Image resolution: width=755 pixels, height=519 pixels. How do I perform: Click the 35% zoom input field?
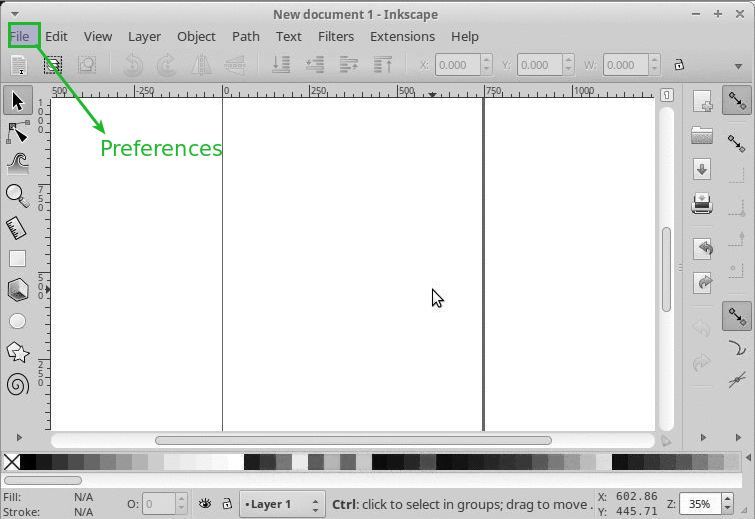(x=702, y=504)
